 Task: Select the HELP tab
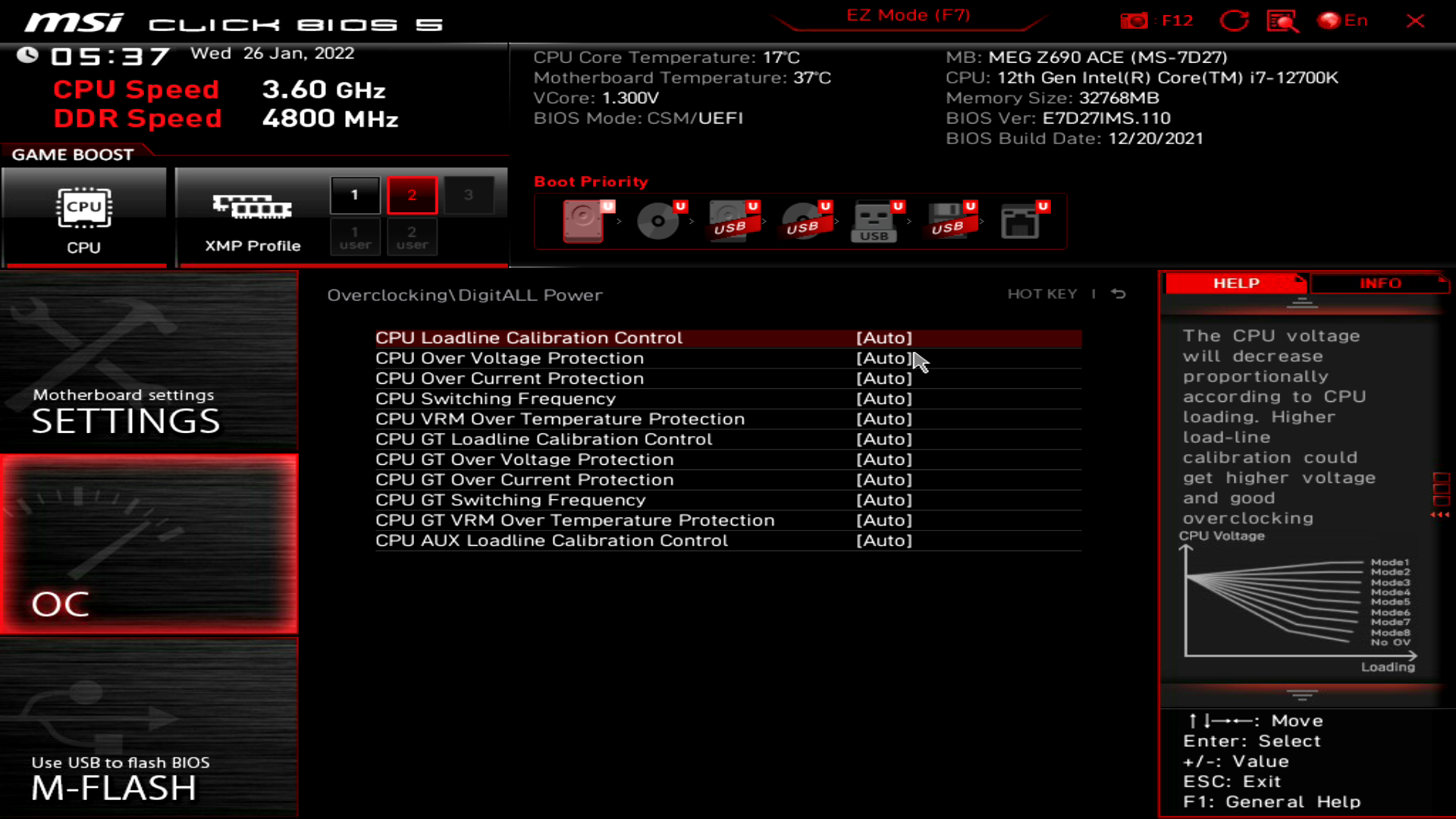pyautogui.click(x=1235, y=283)
